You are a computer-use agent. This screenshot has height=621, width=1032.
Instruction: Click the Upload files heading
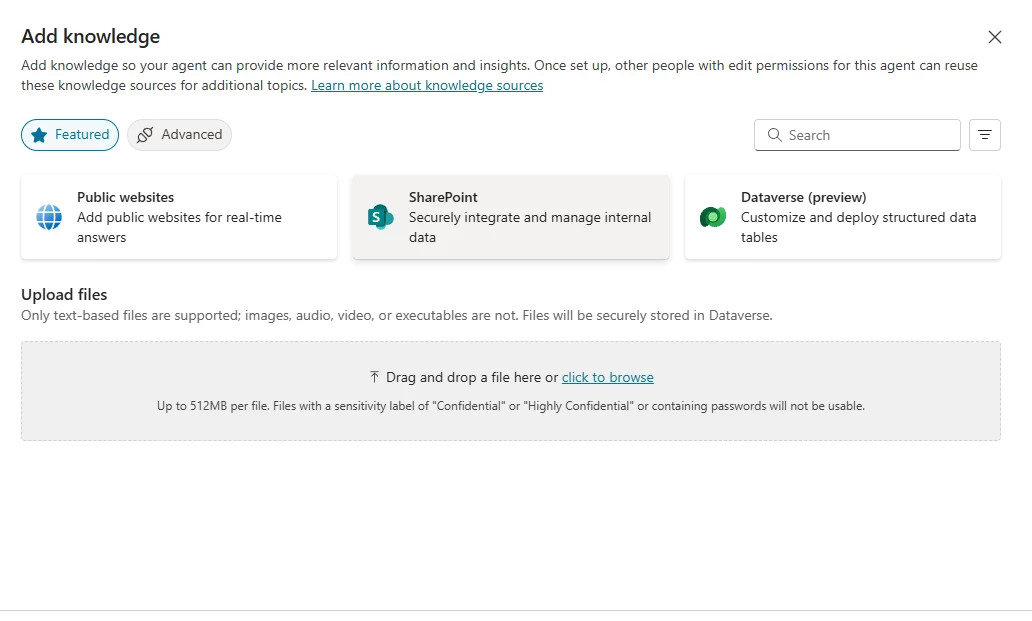click(x=64, y=295)
